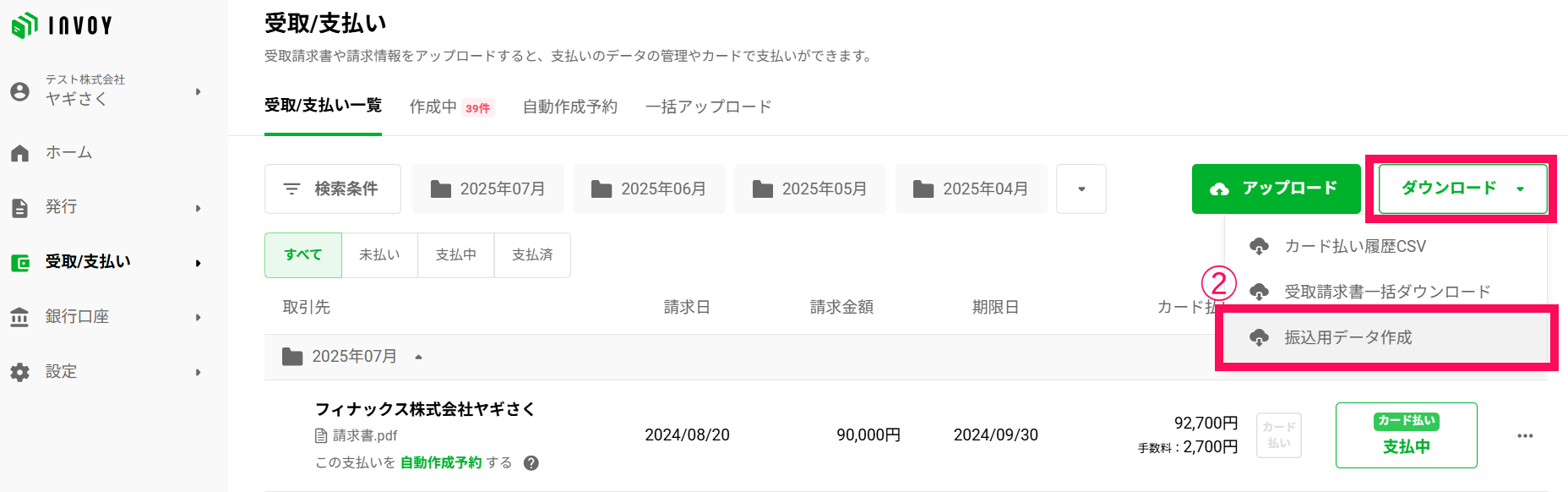Click the greyed カード払い icon button
This screenshot has height=492, width=1568.
click(x=1279, y=435)
